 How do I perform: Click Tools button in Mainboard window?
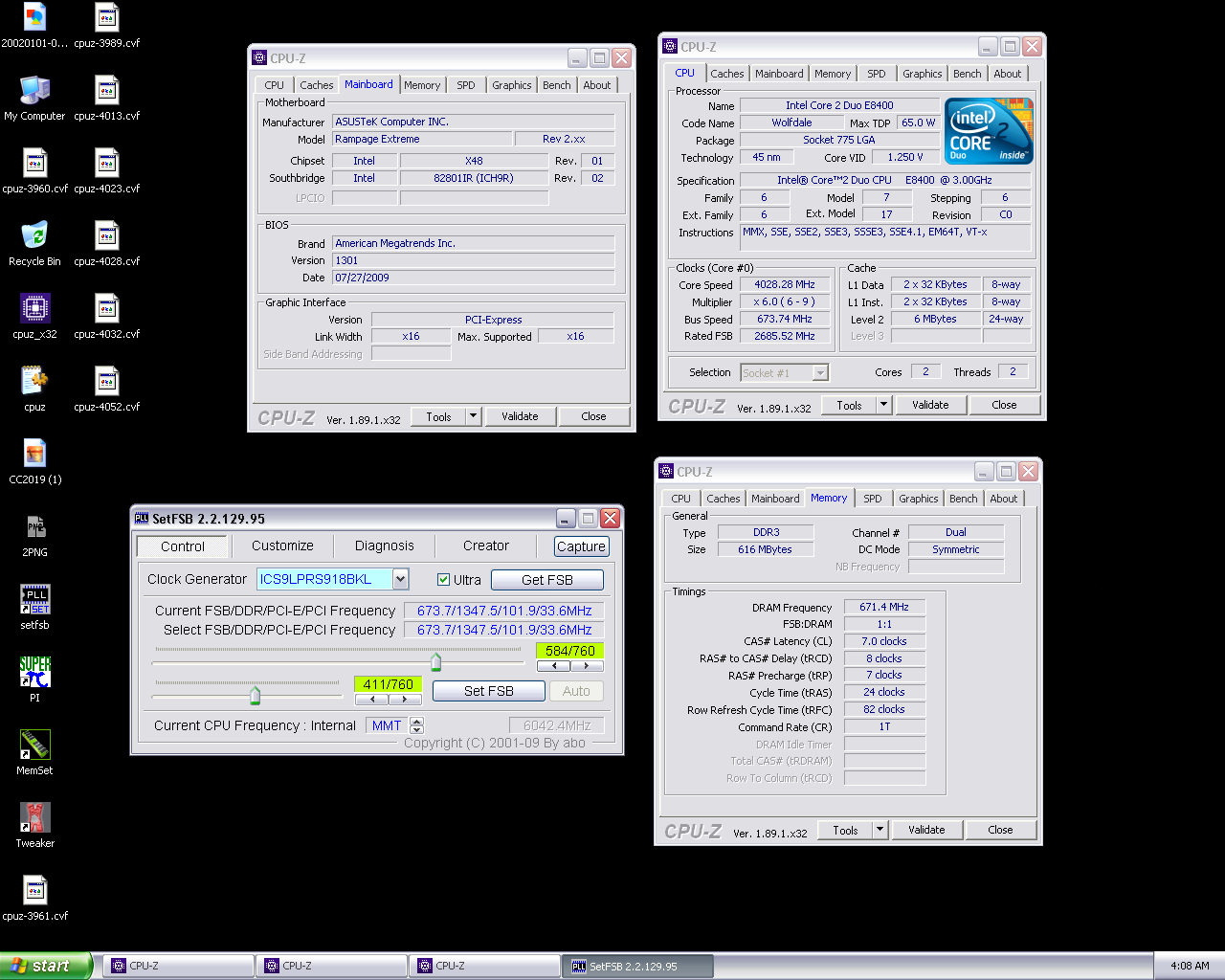pyautogui.click(x=438, y=416)
